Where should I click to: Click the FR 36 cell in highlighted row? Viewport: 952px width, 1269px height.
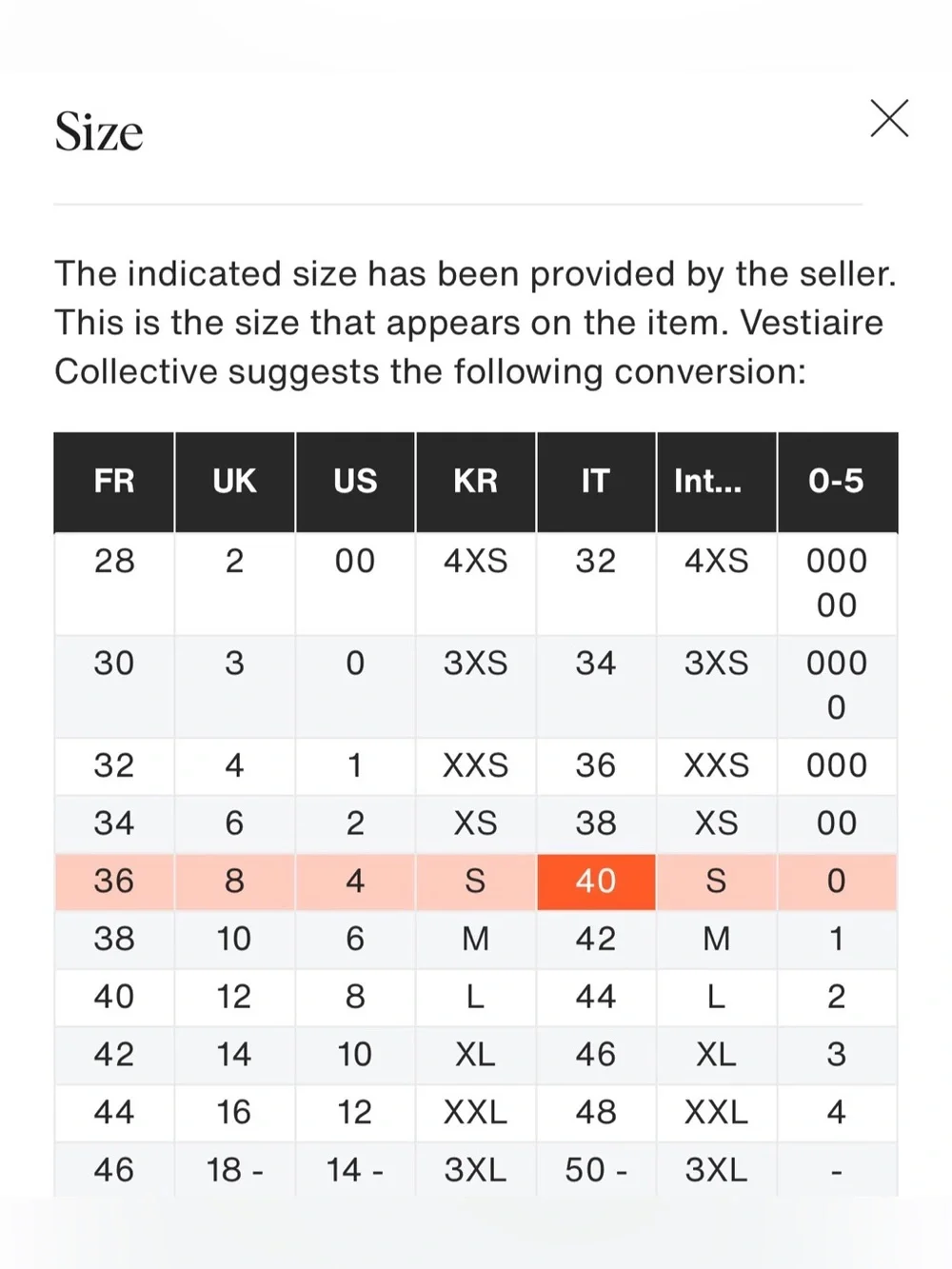(114, 882)
